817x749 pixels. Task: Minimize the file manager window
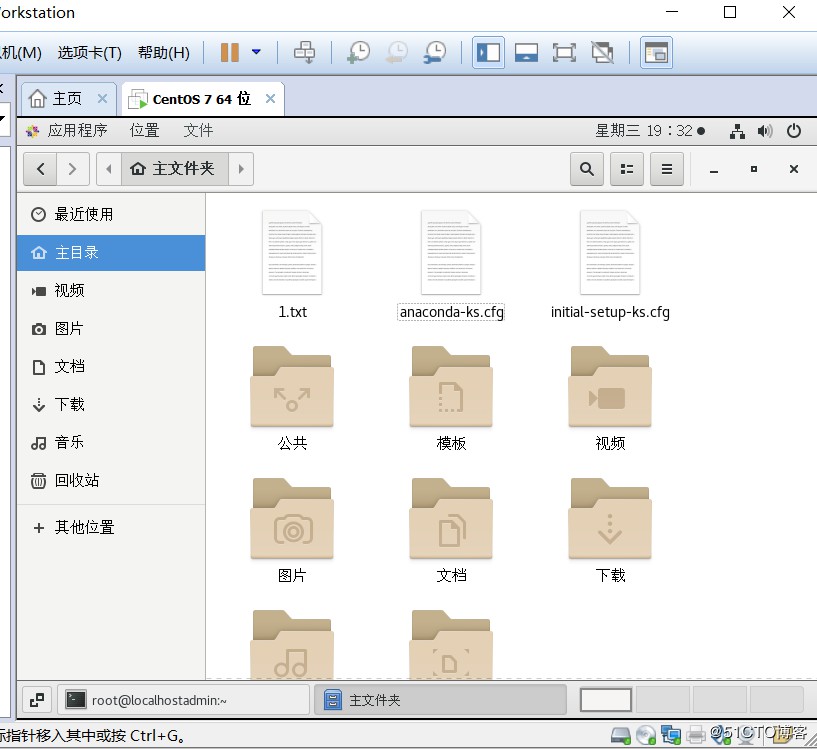[x=714, y=169]
